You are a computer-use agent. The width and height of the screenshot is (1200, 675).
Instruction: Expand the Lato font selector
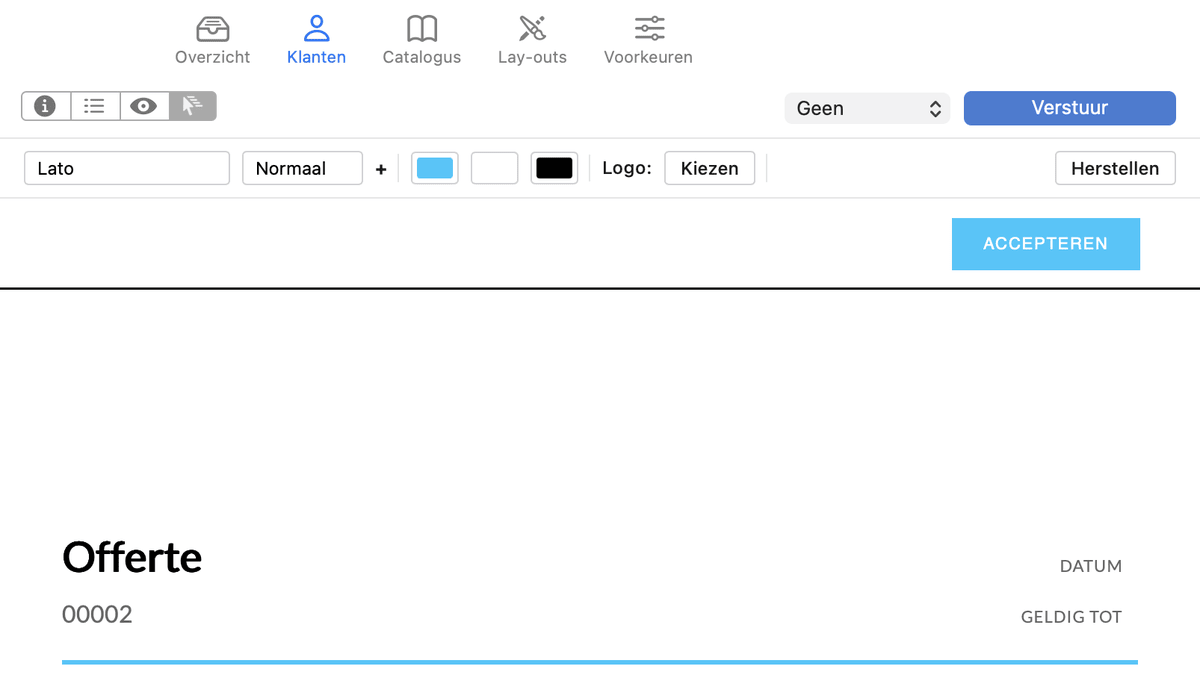127,168
